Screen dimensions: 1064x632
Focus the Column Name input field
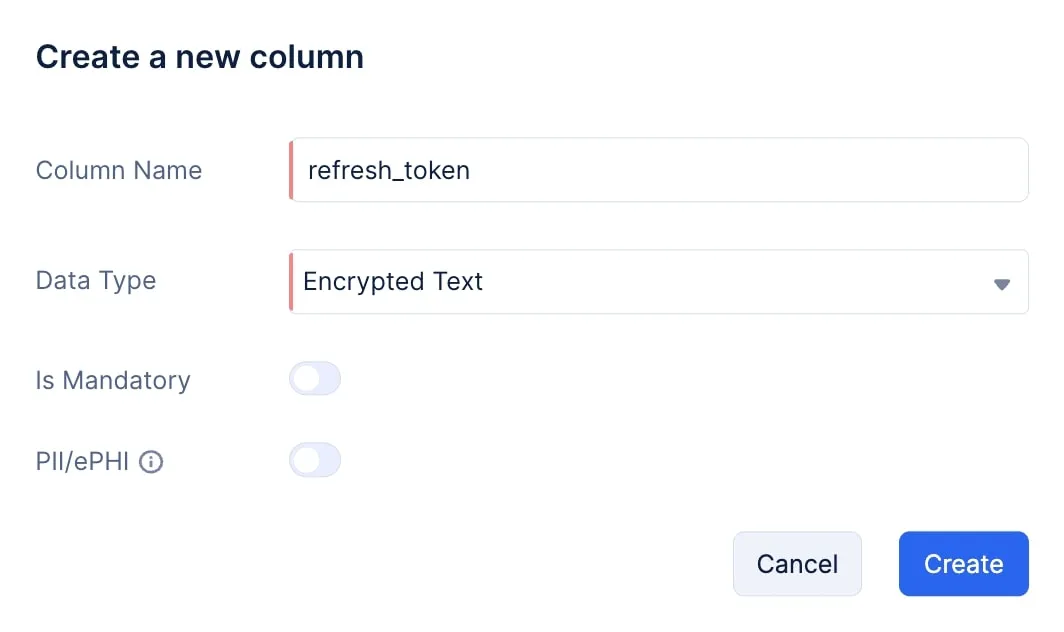coord(658,170)
